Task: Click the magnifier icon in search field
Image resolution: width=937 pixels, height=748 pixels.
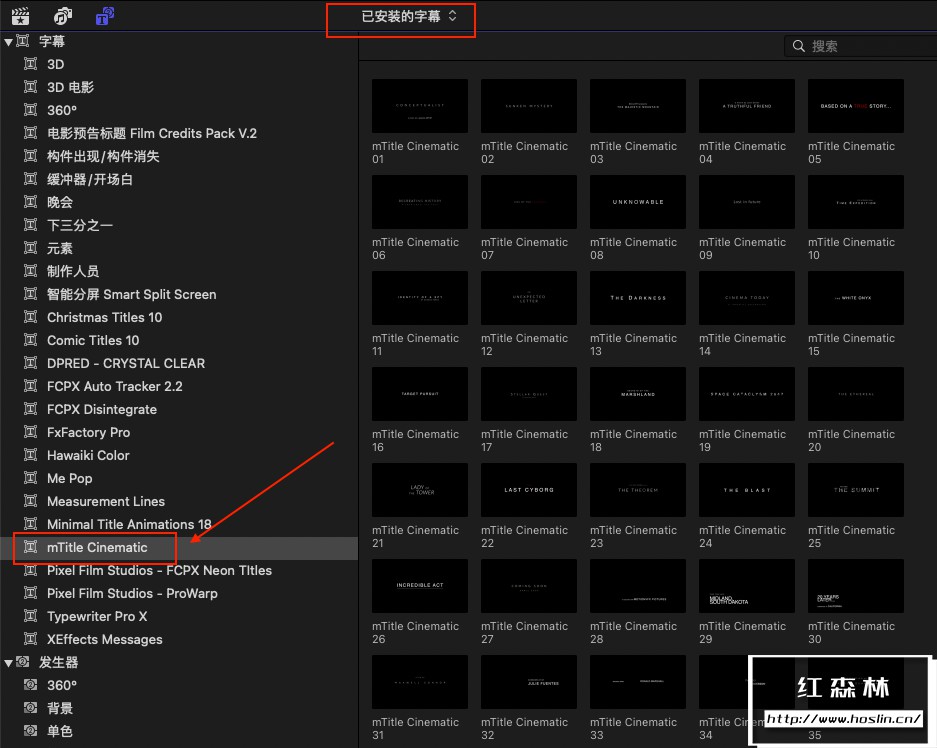Action: click(x=798, y=46)
